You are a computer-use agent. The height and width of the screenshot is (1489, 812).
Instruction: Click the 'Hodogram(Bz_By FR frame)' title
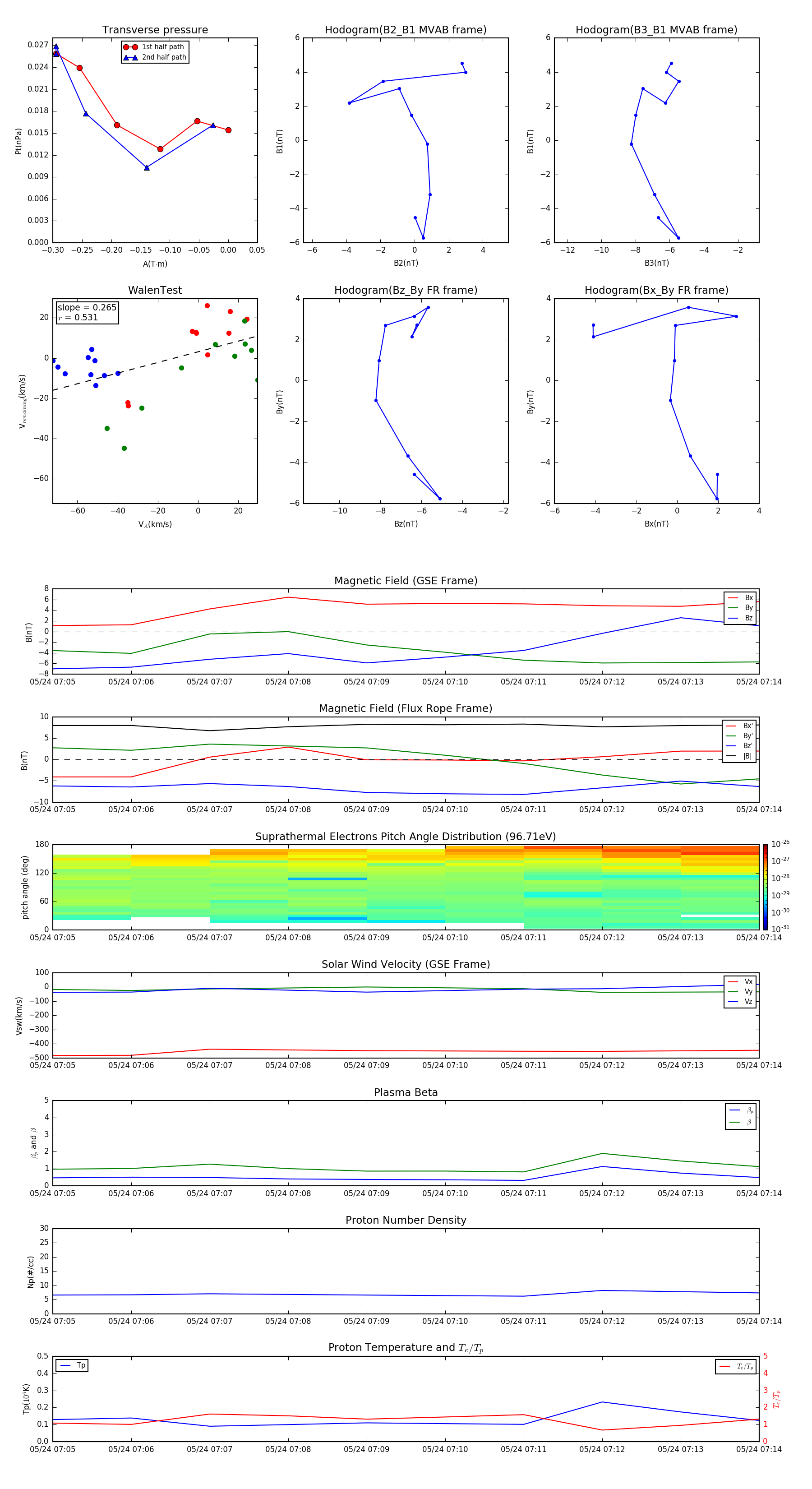click(406, 290)
